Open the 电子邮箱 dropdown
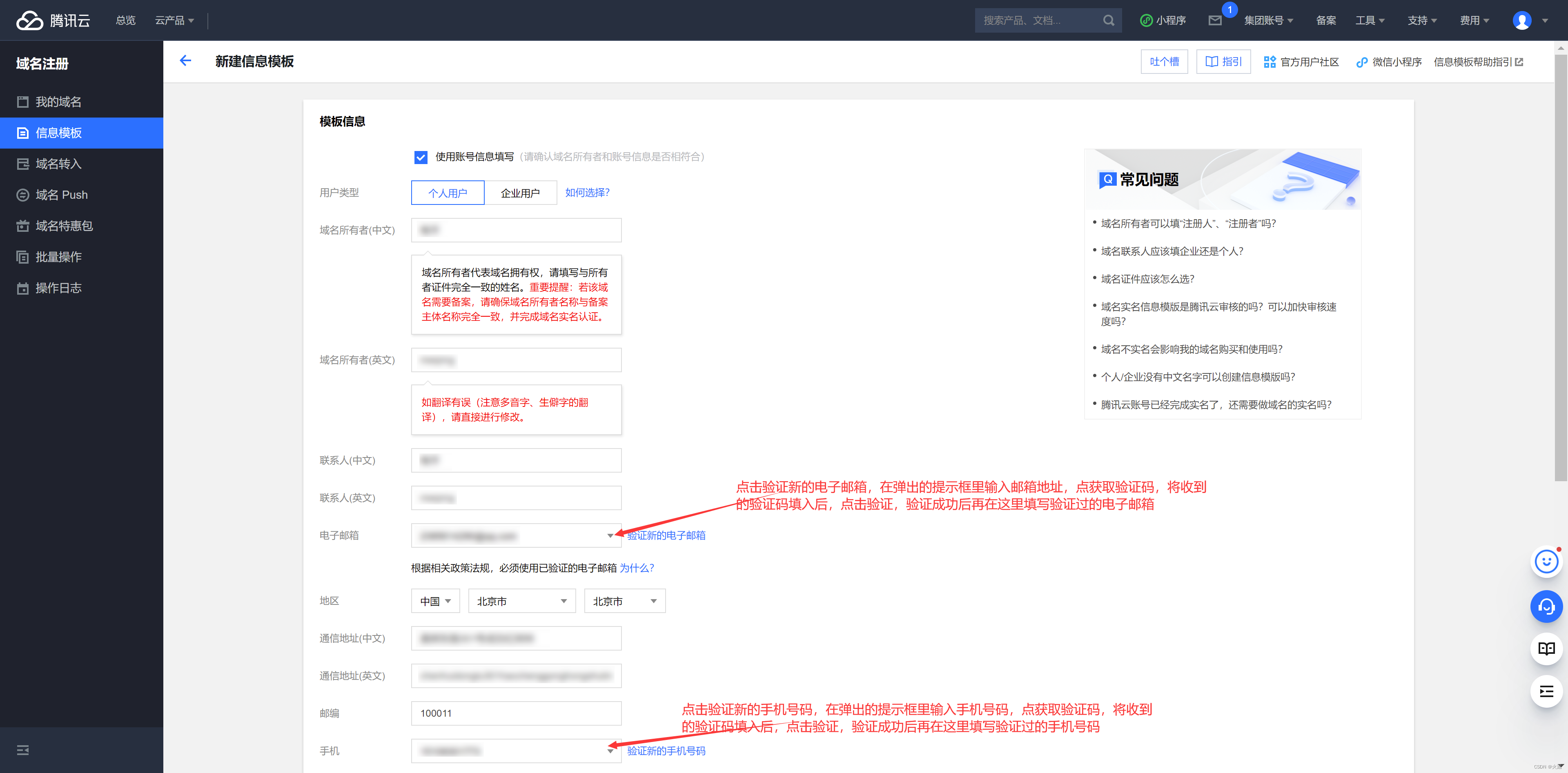The image size is (1568, 773). coord(516,535)
